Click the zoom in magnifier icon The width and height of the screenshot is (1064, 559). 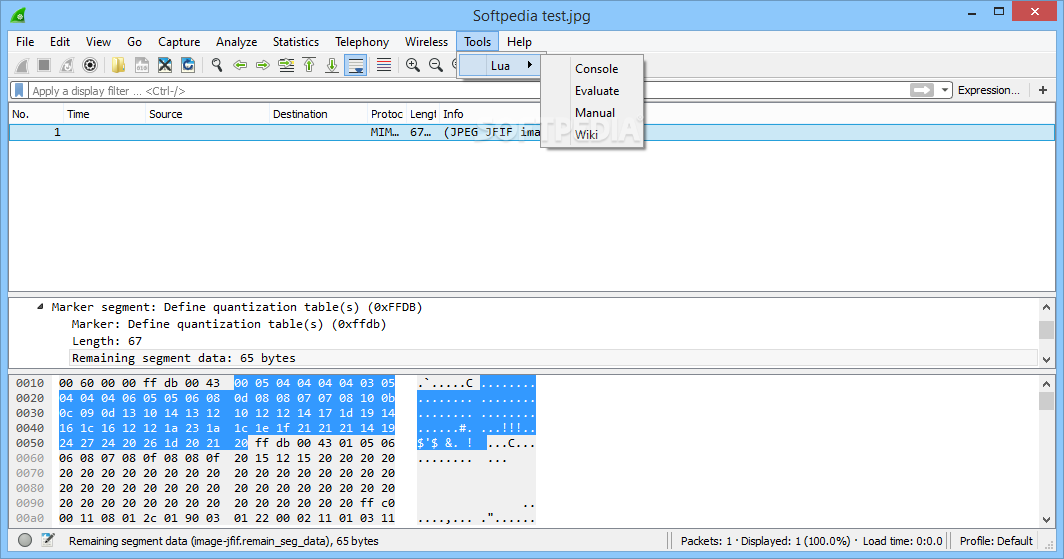(413, 65)
